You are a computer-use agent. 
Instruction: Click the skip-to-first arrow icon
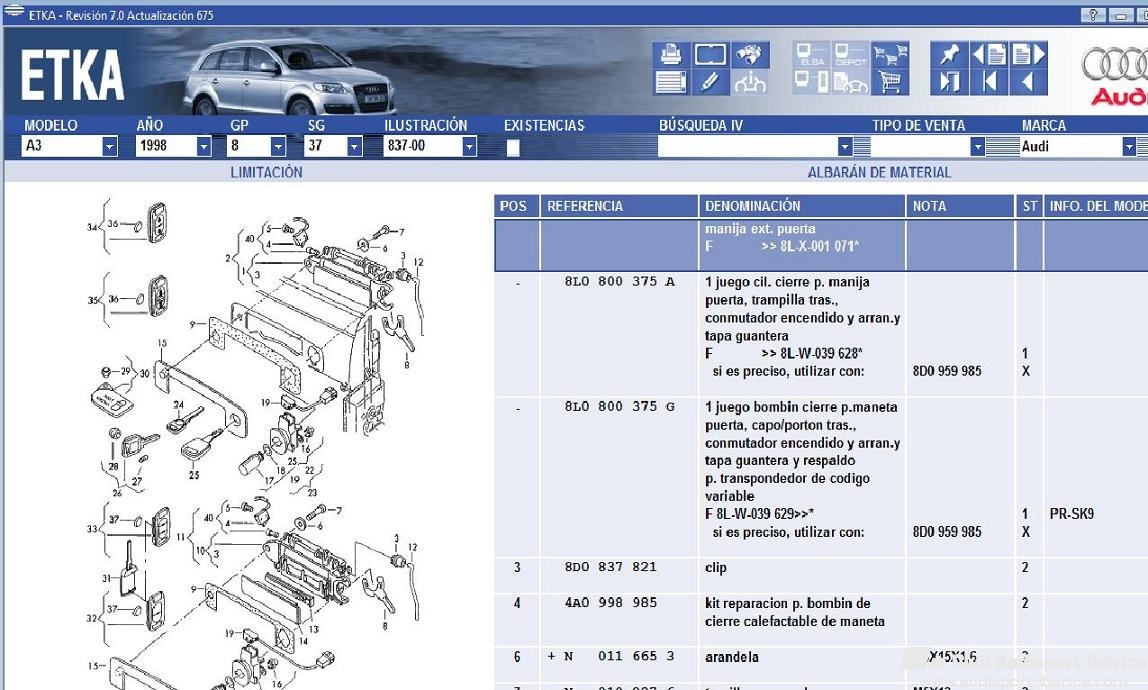(x=988, y=82)
